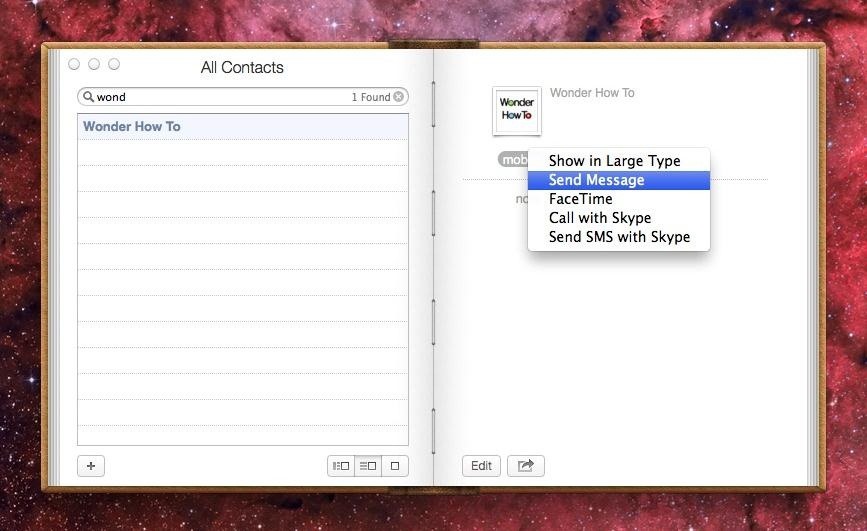The image size is (867, 531).
Task: Select Call with Skype option
Action: click(x=619, y=218)
